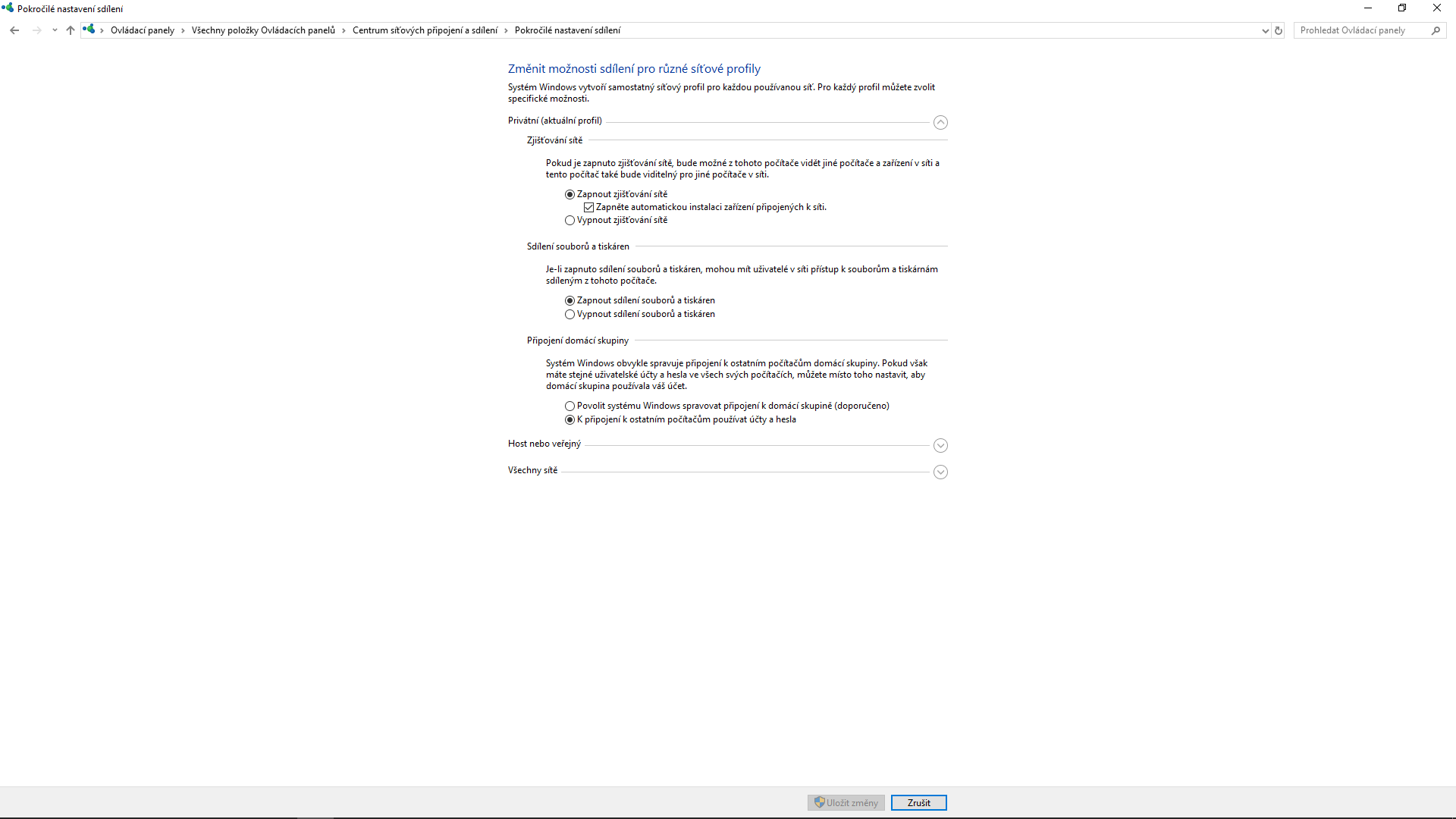This screenshot has height=819, width=1456.
Task: Click the Uložit změny button
Action: (846, 802)
